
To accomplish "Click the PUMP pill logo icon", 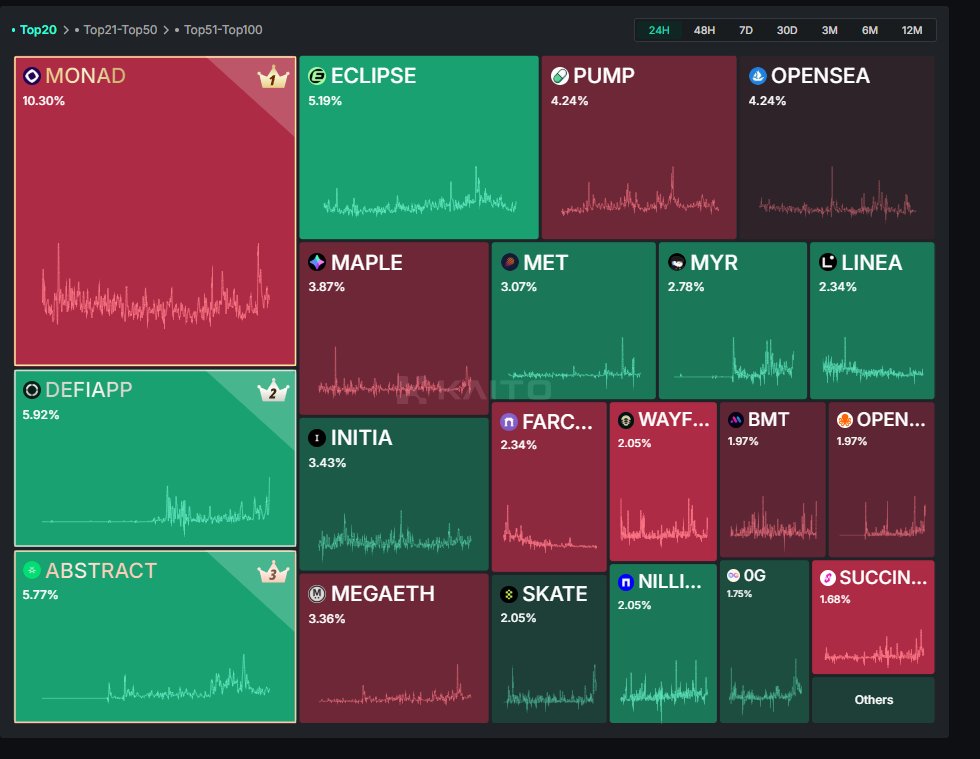I will tap(559, 76).
